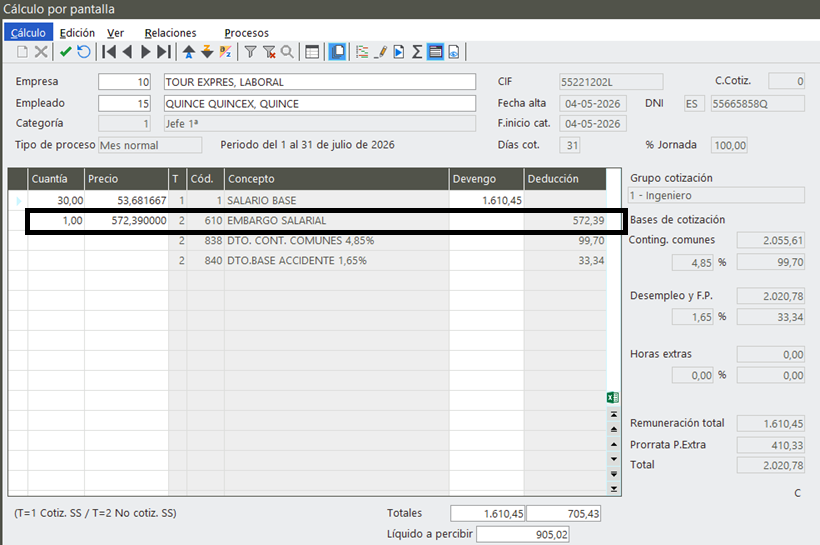Open the Relaciones menu
The width and height of the screenshot is (820, 545).
coord(170,32)
